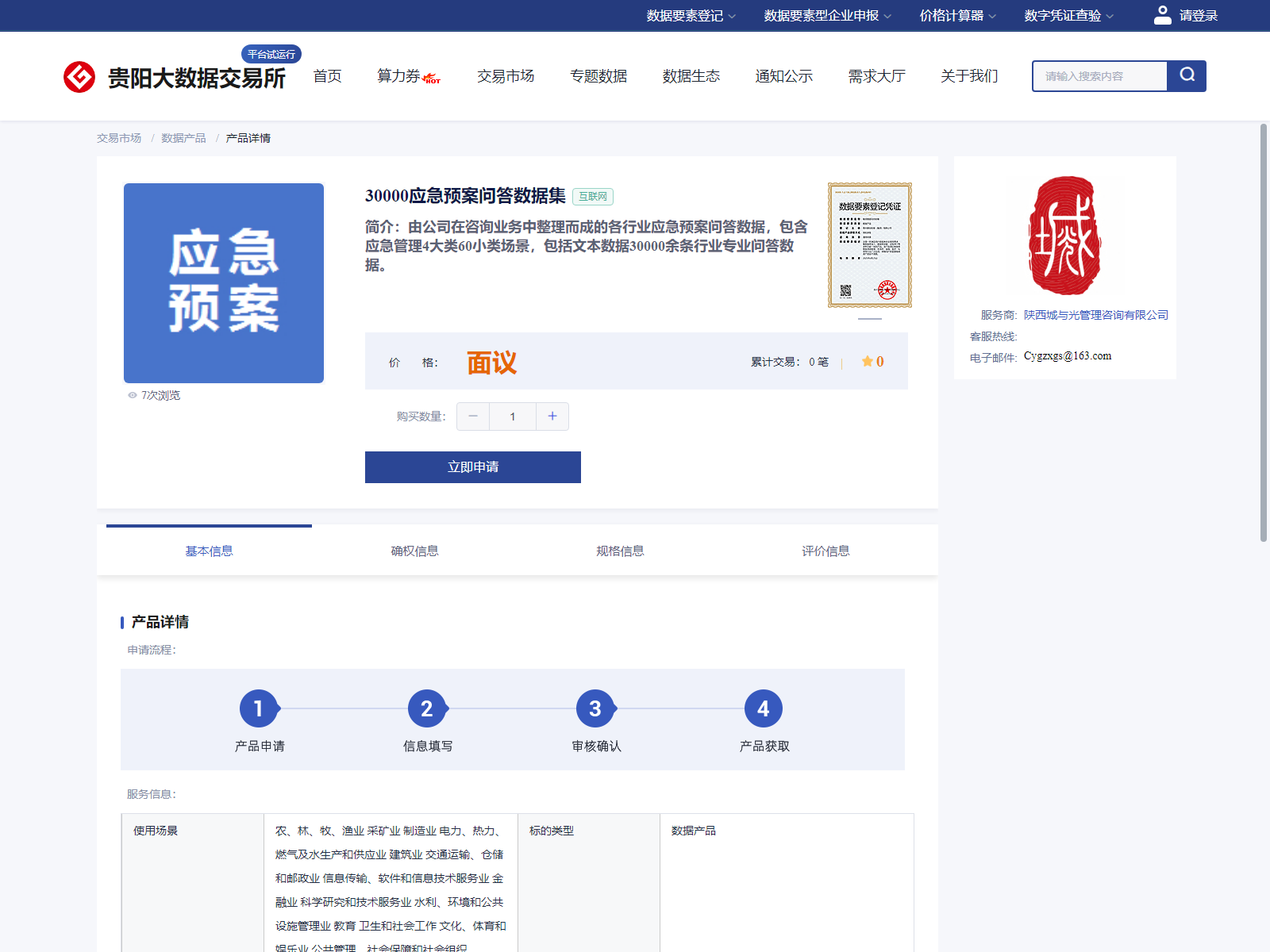Click the 互联网 tag badge

(593, 197)
